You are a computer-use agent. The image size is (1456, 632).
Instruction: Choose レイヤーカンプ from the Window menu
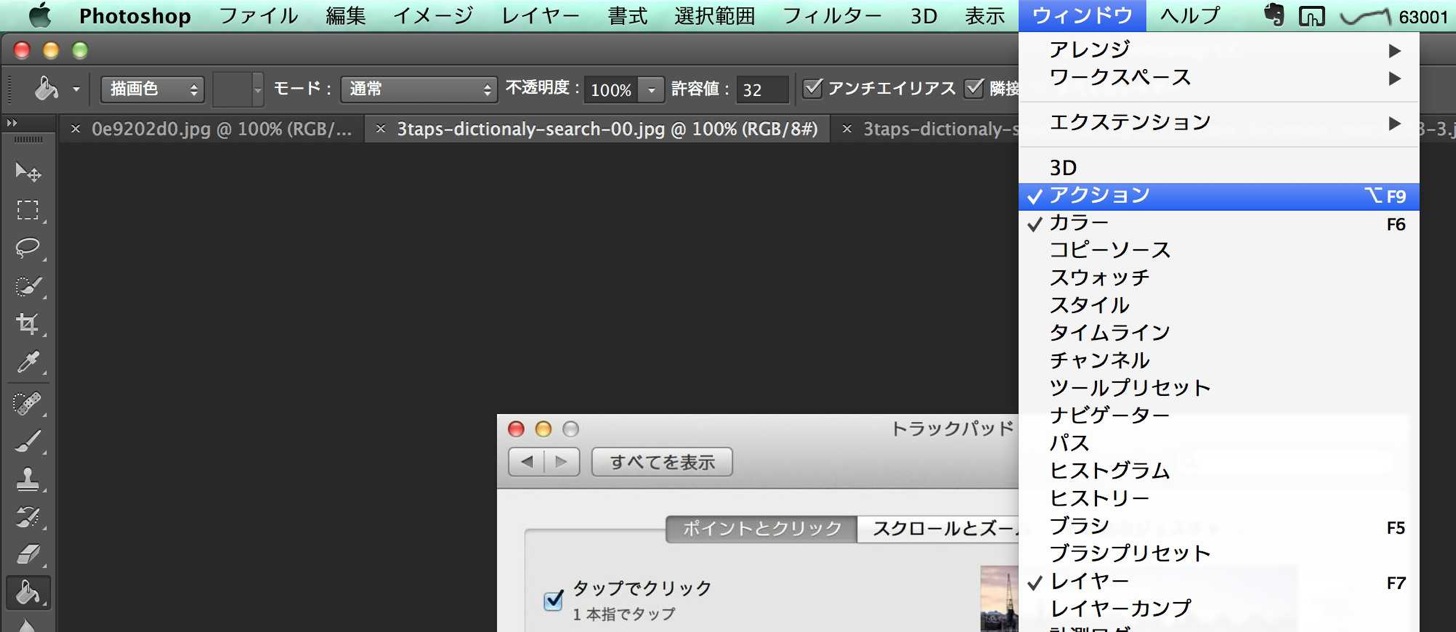[x=1218, y=608]
